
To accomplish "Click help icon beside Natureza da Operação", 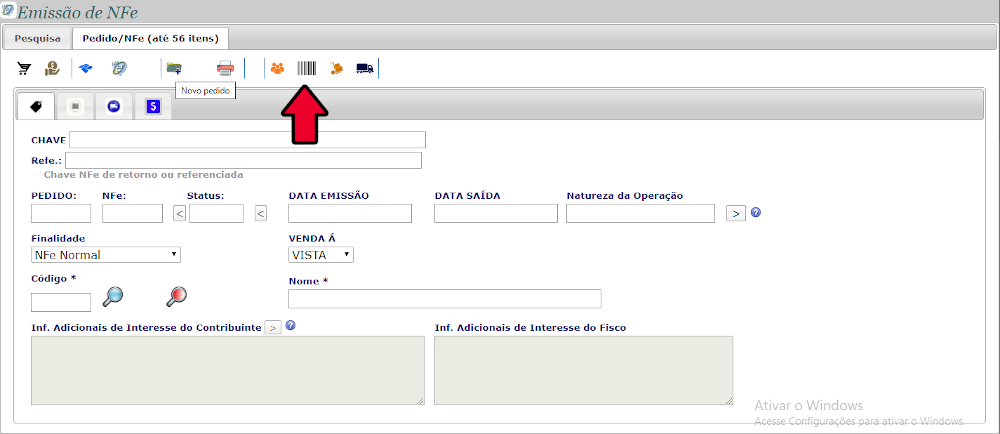I will (x=756, y=212).
